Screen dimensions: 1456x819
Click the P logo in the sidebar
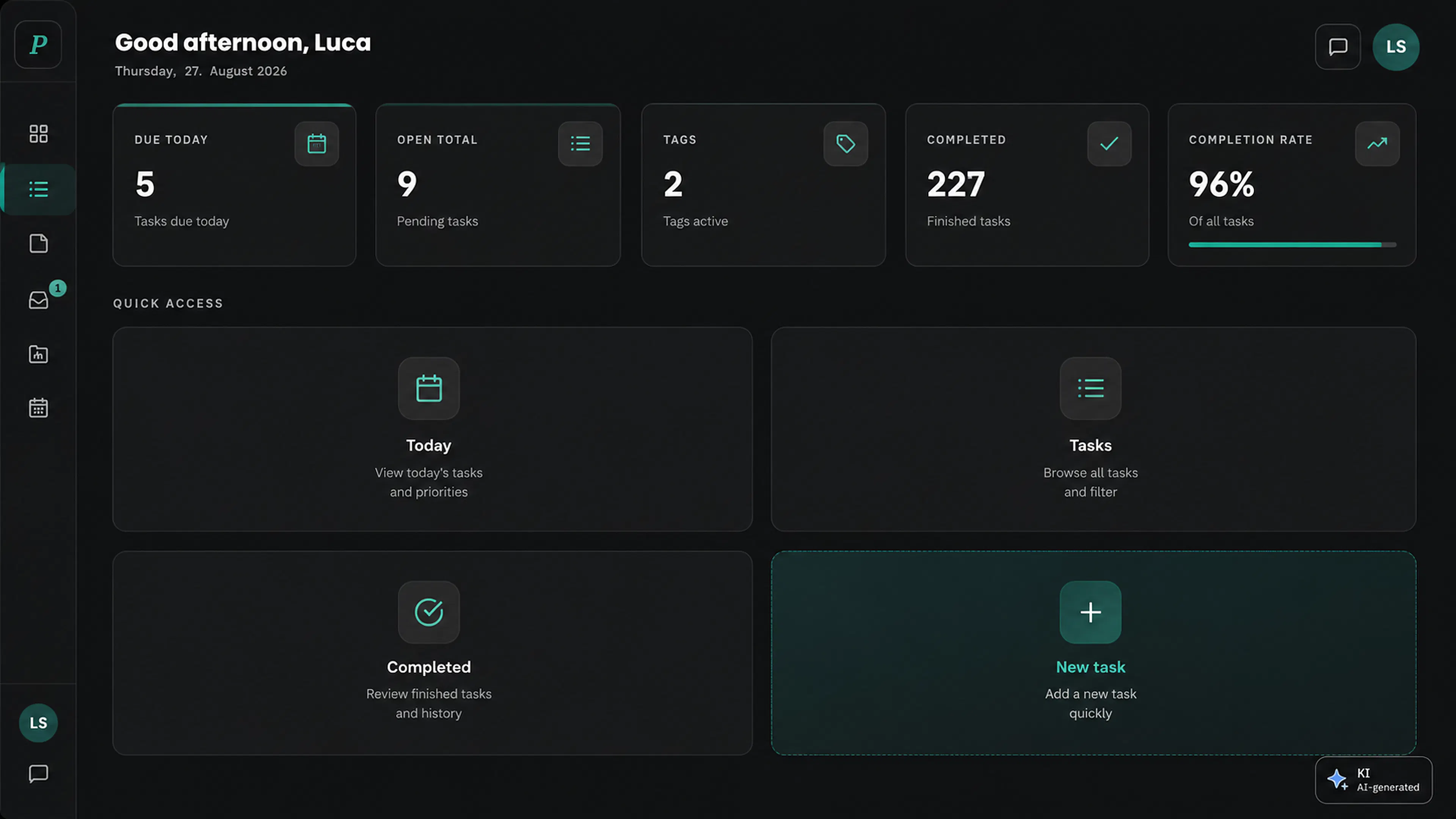pyautogui.click(x=38, y=45)
